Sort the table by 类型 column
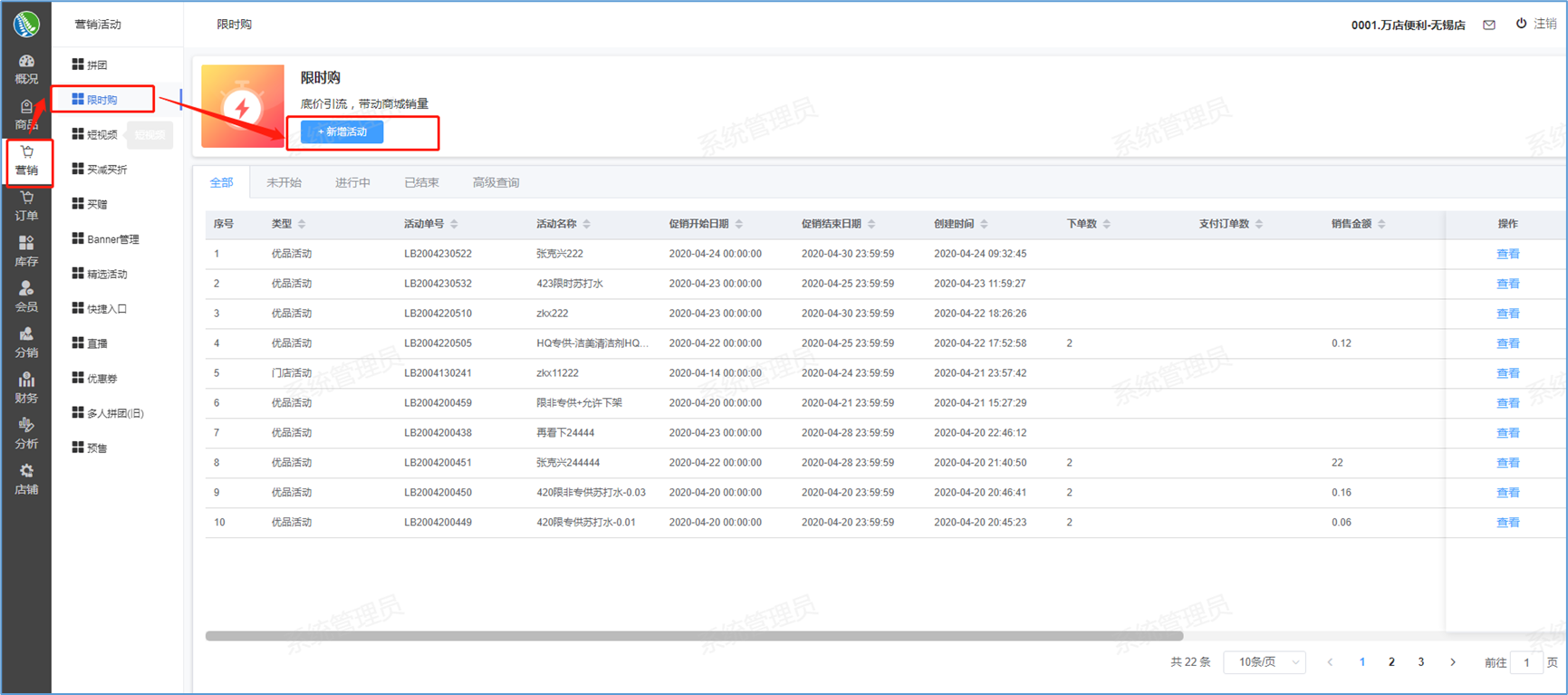Viewport: 1568px width, 695px height. [x=302, y=224]
